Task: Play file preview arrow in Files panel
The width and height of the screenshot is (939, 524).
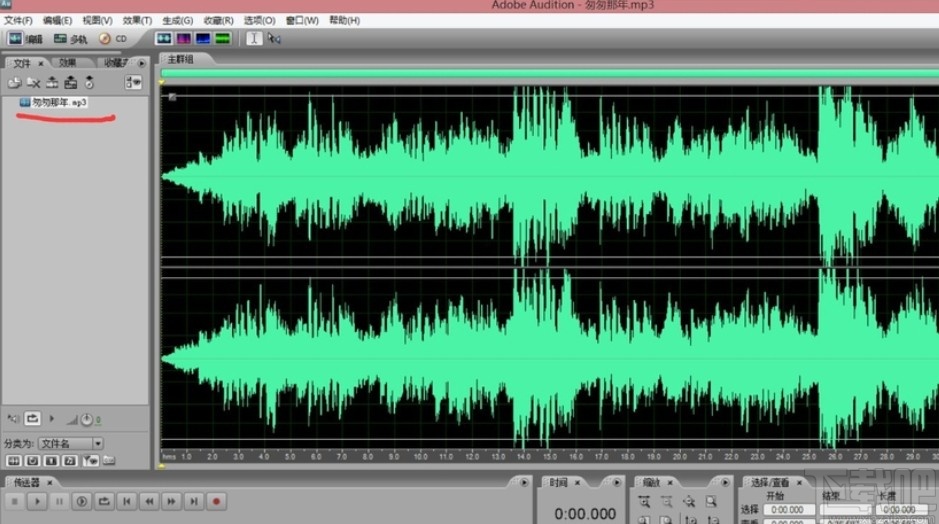Action: [x=52, y=419]
